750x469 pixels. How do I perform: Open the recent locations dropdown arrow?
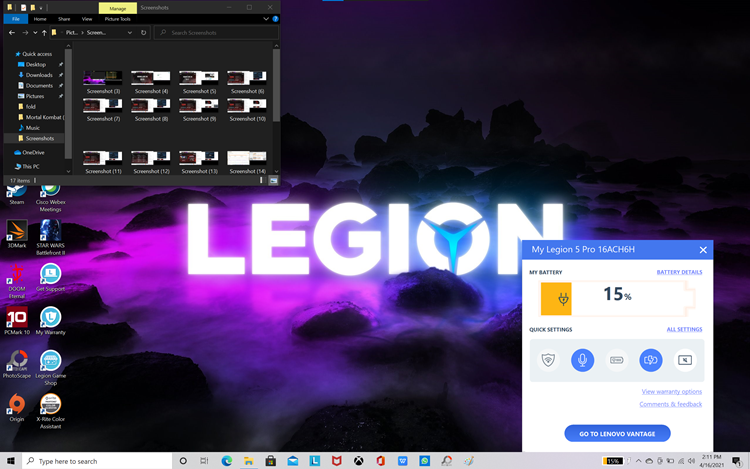35,33
